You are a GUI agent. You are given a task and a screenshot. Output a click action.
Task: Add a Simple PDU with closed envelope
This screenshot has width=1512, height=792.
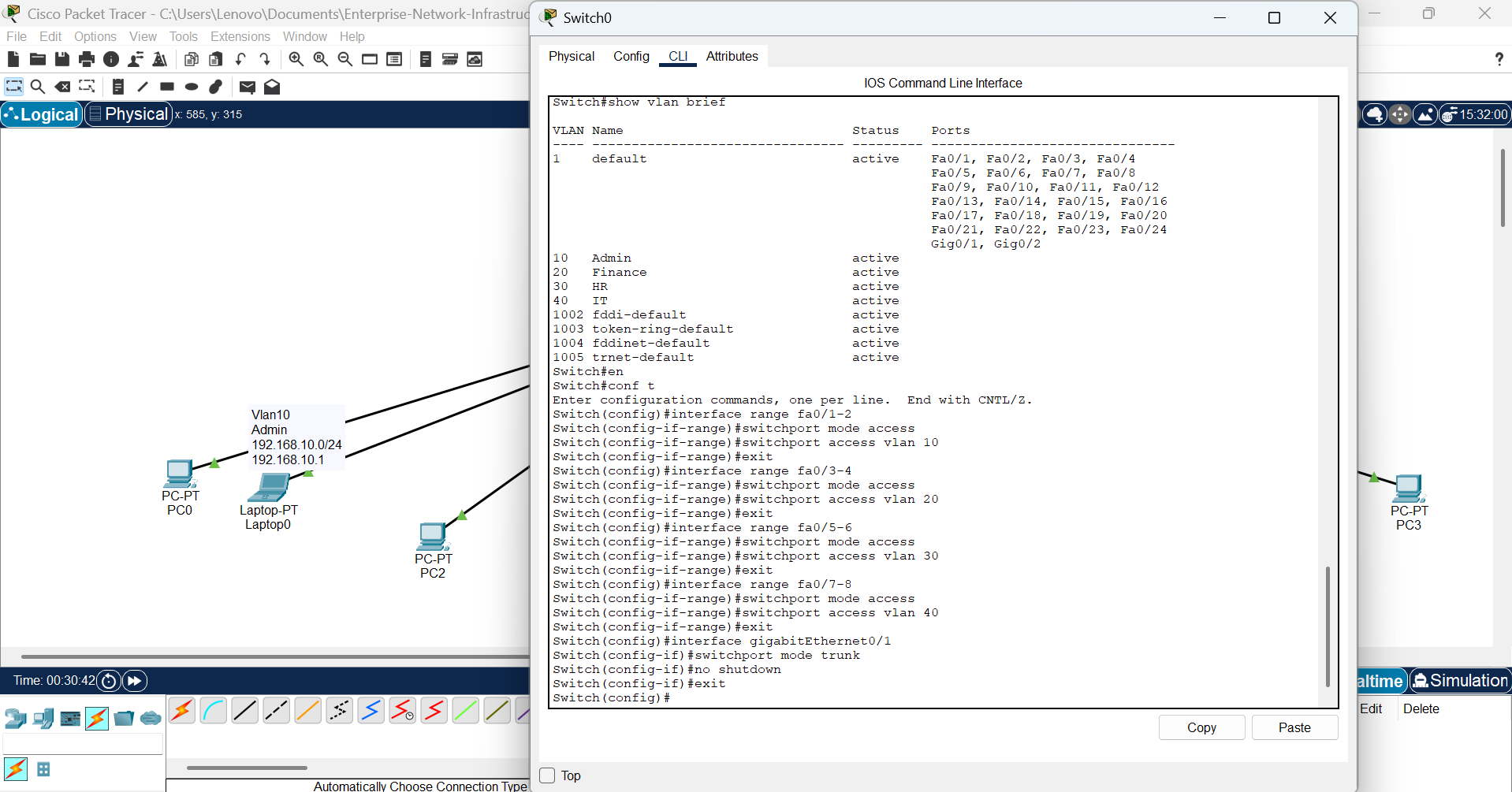click(x=247, y=87)
